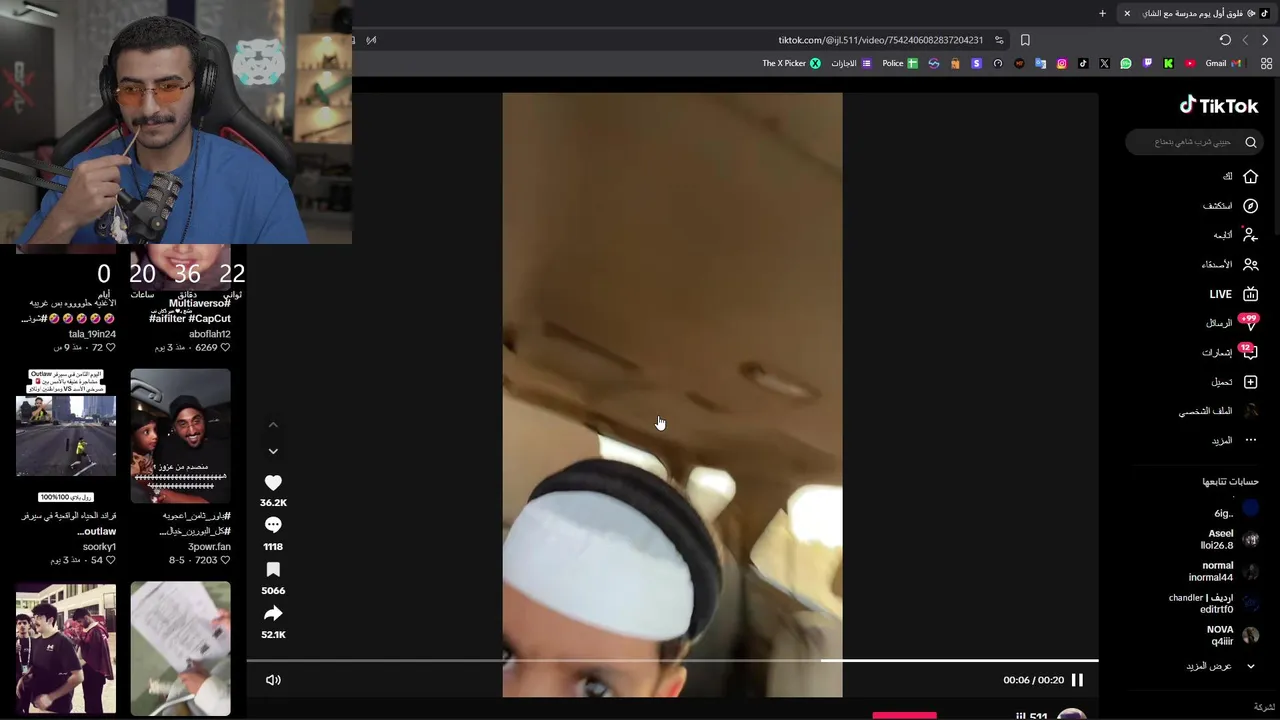The image size is (1280, 720).
Task: Click the TikTok logo
Action: point(1219,105)
